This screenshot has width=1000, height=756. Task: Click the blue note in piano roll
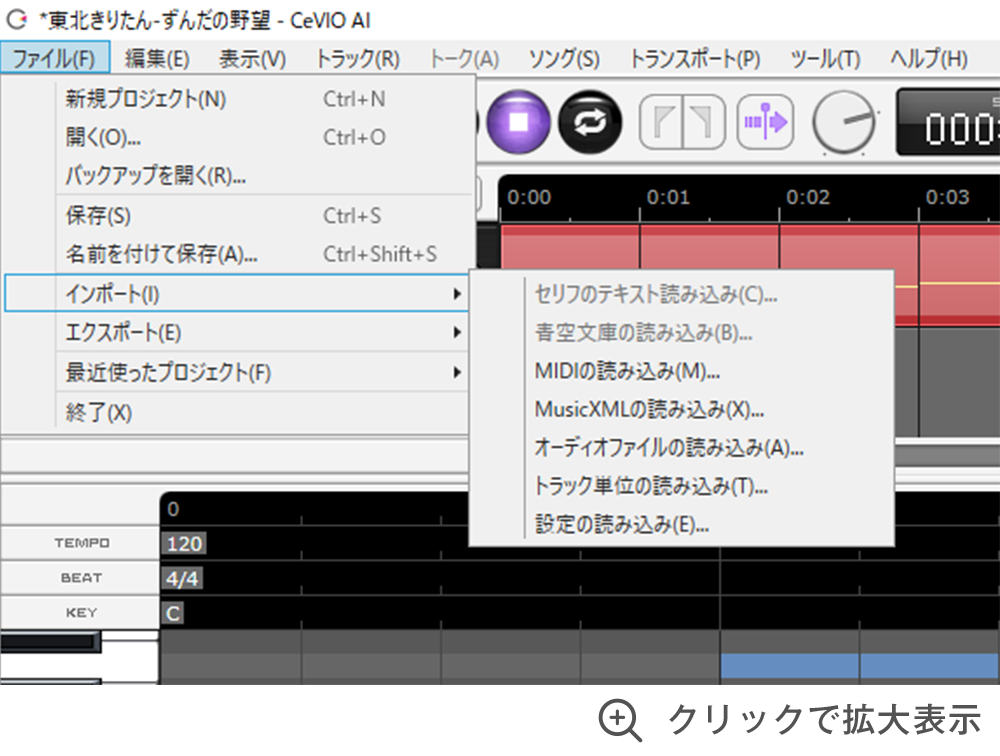pyautogui.click(x=860, y=665)
